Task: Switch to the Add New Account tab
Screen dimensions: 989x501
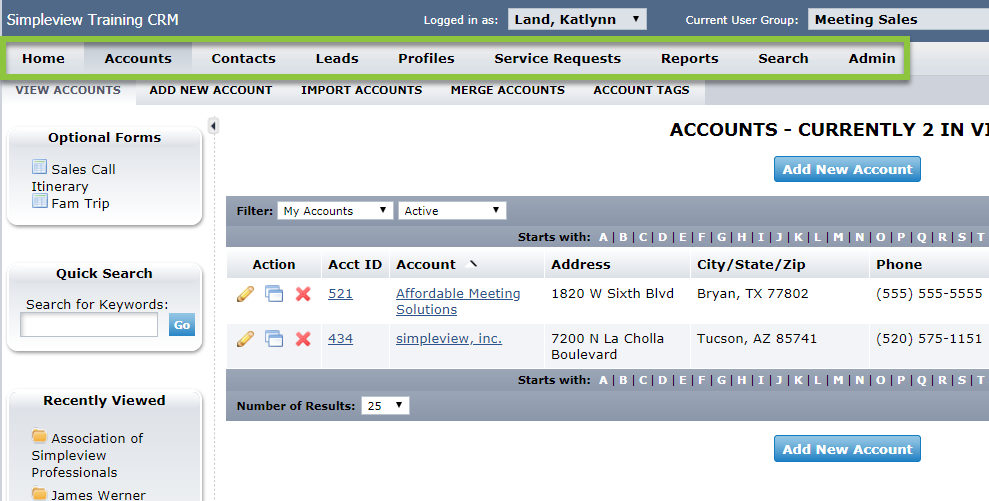Action: (x=211, y=90)
